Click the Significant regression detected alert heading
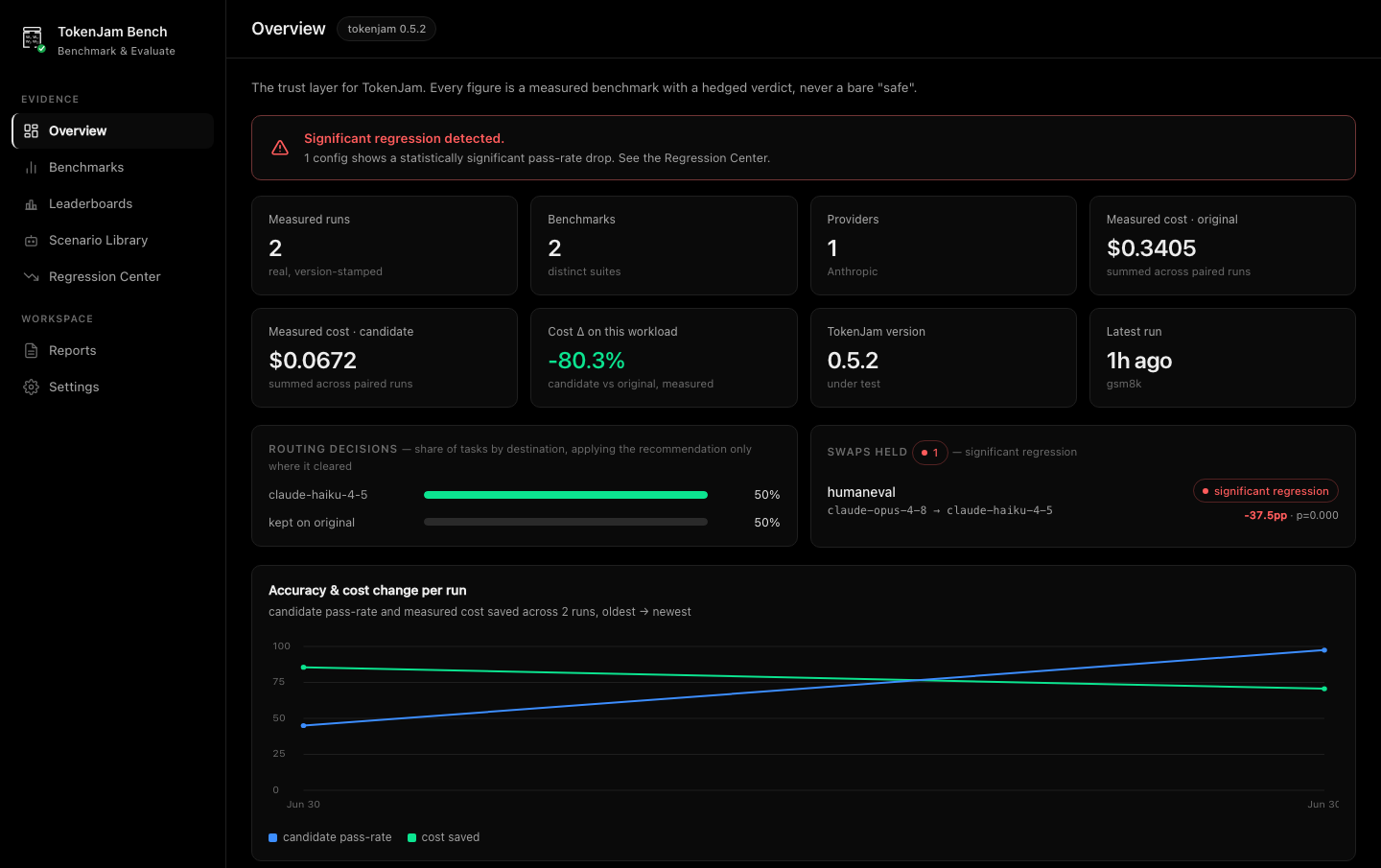 (x=404, y=139)
